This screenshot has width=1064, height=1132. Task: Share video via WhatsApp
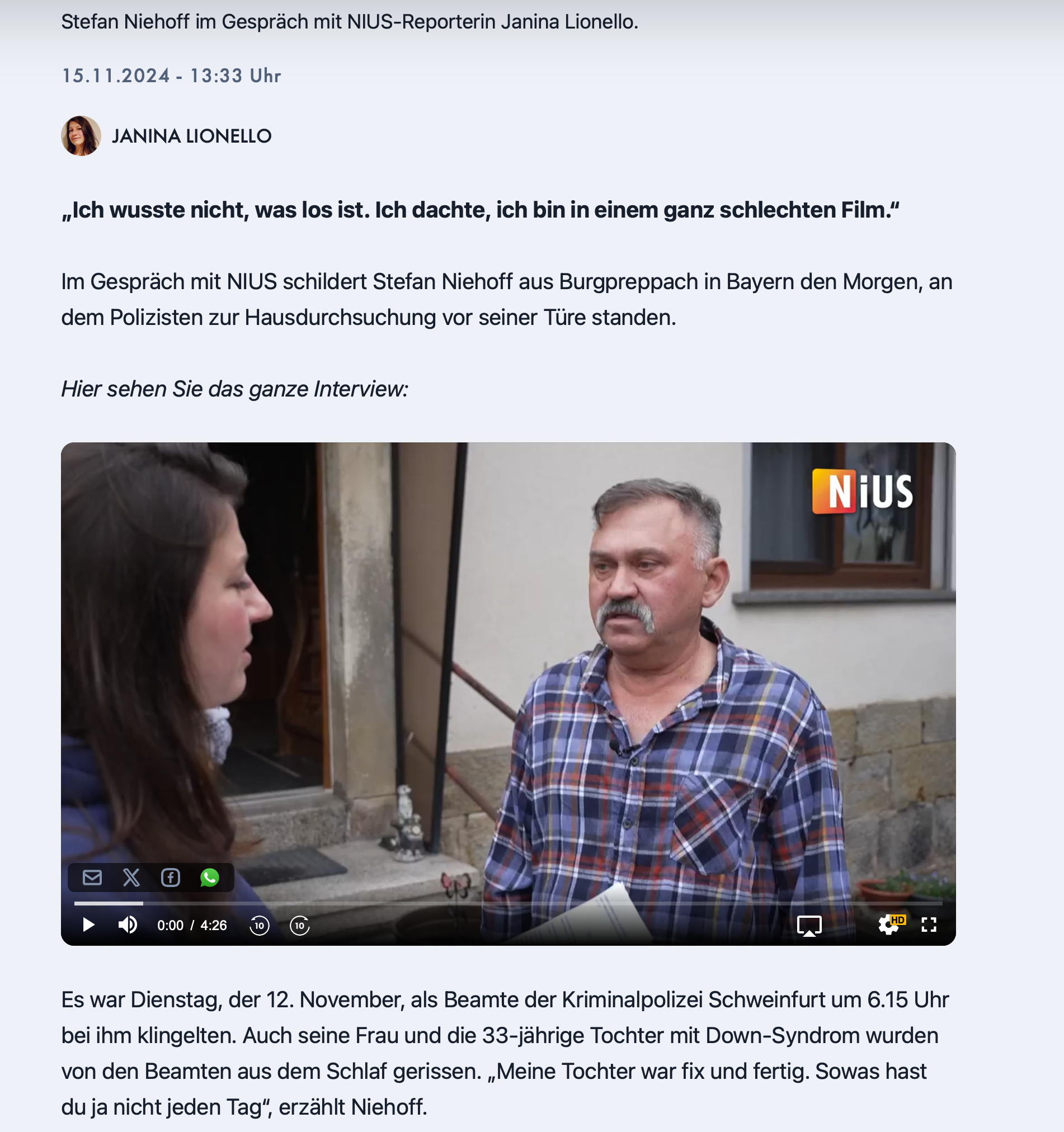point(210,878)
